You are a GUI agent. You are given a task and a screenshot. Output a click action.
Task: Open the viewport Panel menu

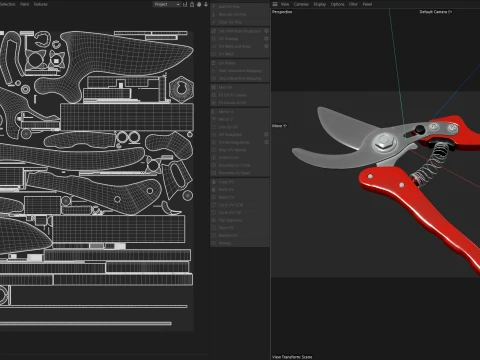click(367, 4)
